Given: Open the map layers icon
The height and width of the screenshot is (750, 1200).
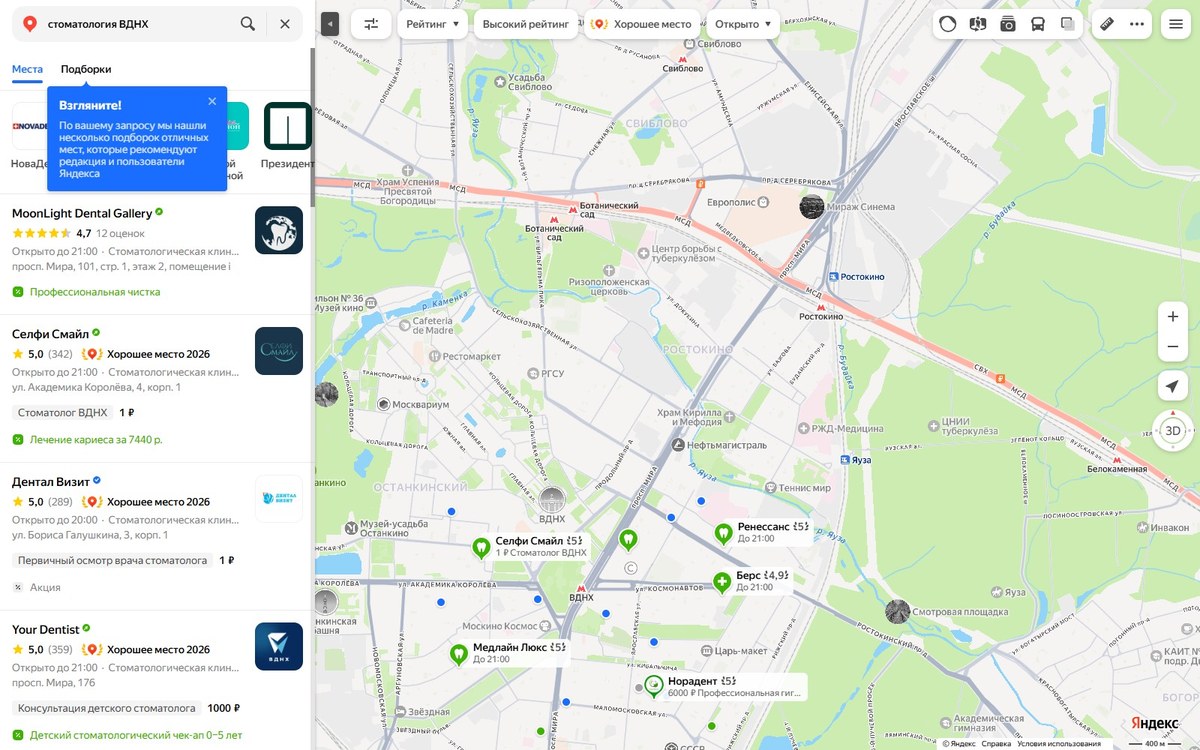Looking at the screenshot, I should (x=1068, y=24).
